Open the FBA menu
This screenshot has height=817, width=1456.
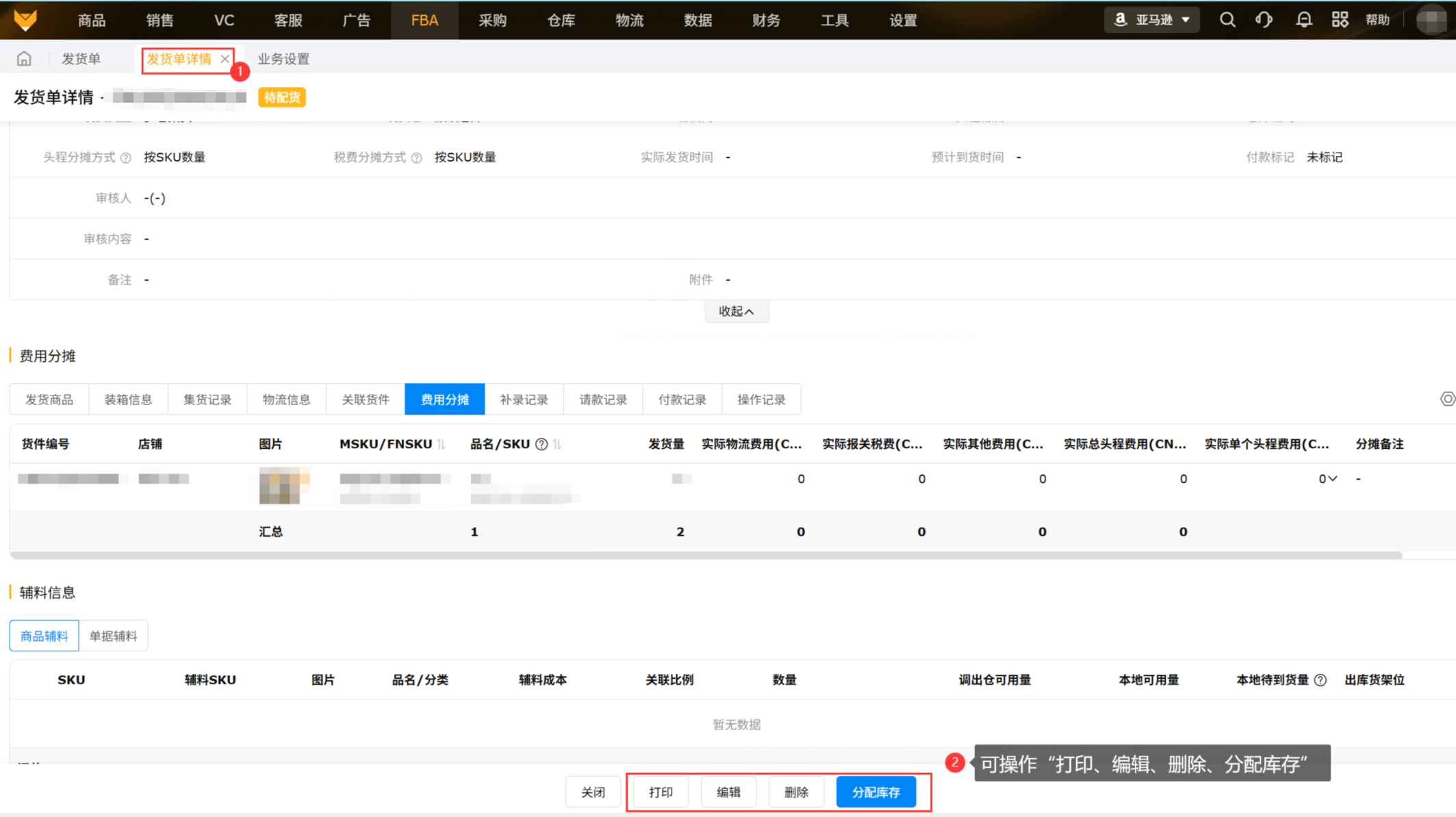point(424,20)
